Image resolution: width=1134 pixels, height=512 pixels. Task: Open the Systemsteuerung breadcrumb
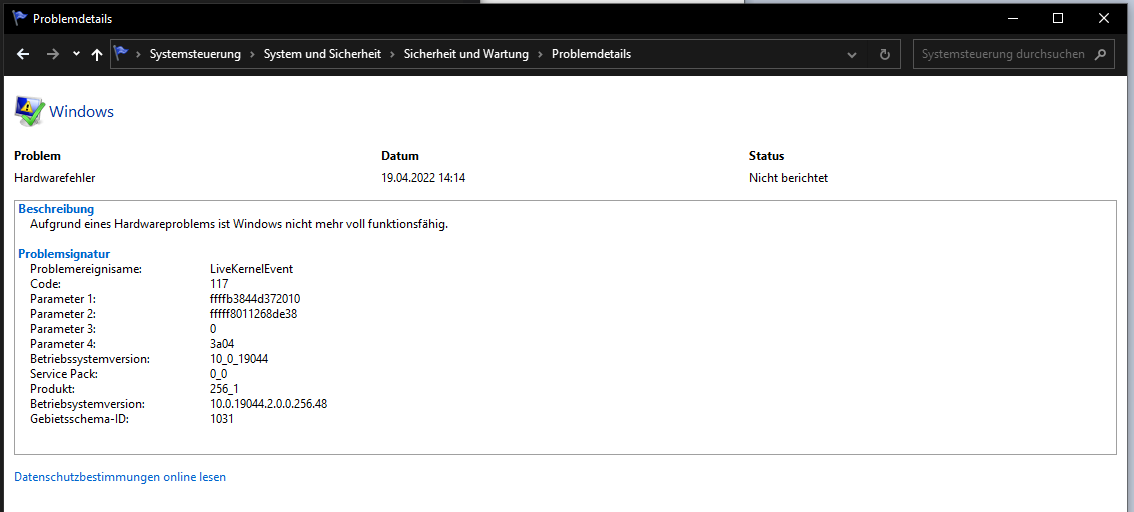pyautogui.click(x=195, y=54)
